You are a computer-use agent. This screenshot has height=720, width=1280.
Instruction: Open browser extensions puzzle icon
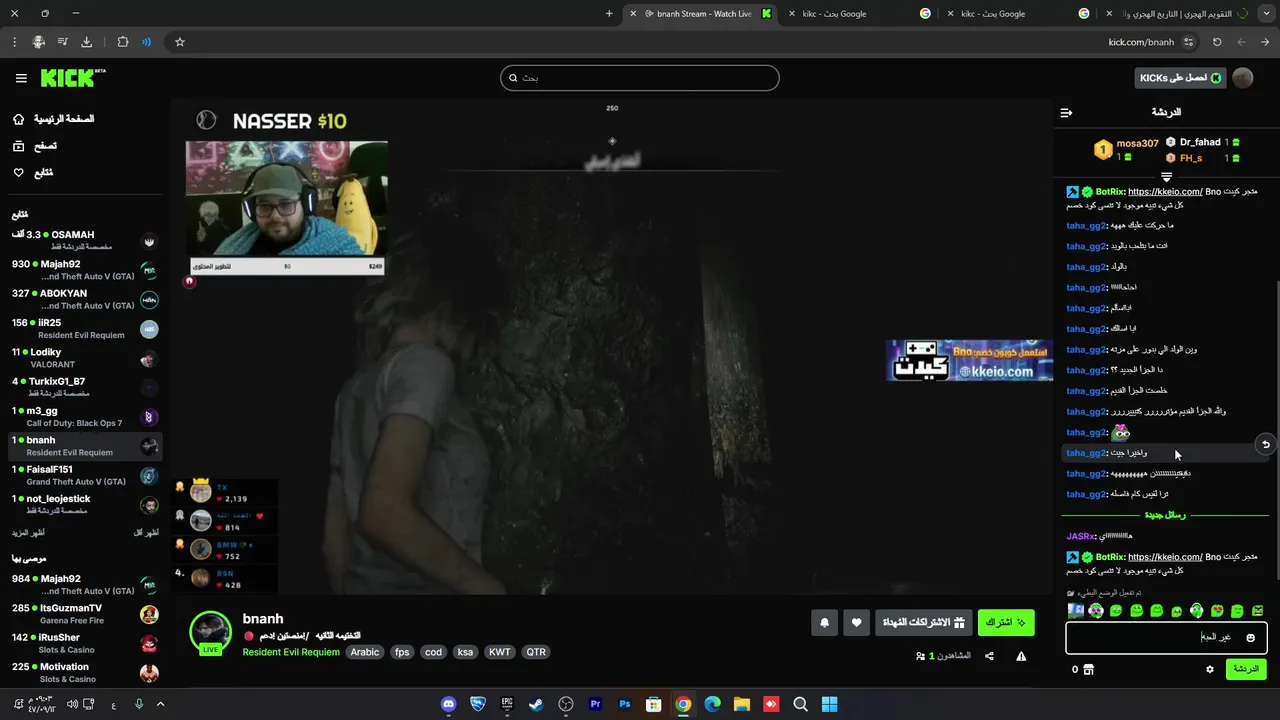[123, 42]
